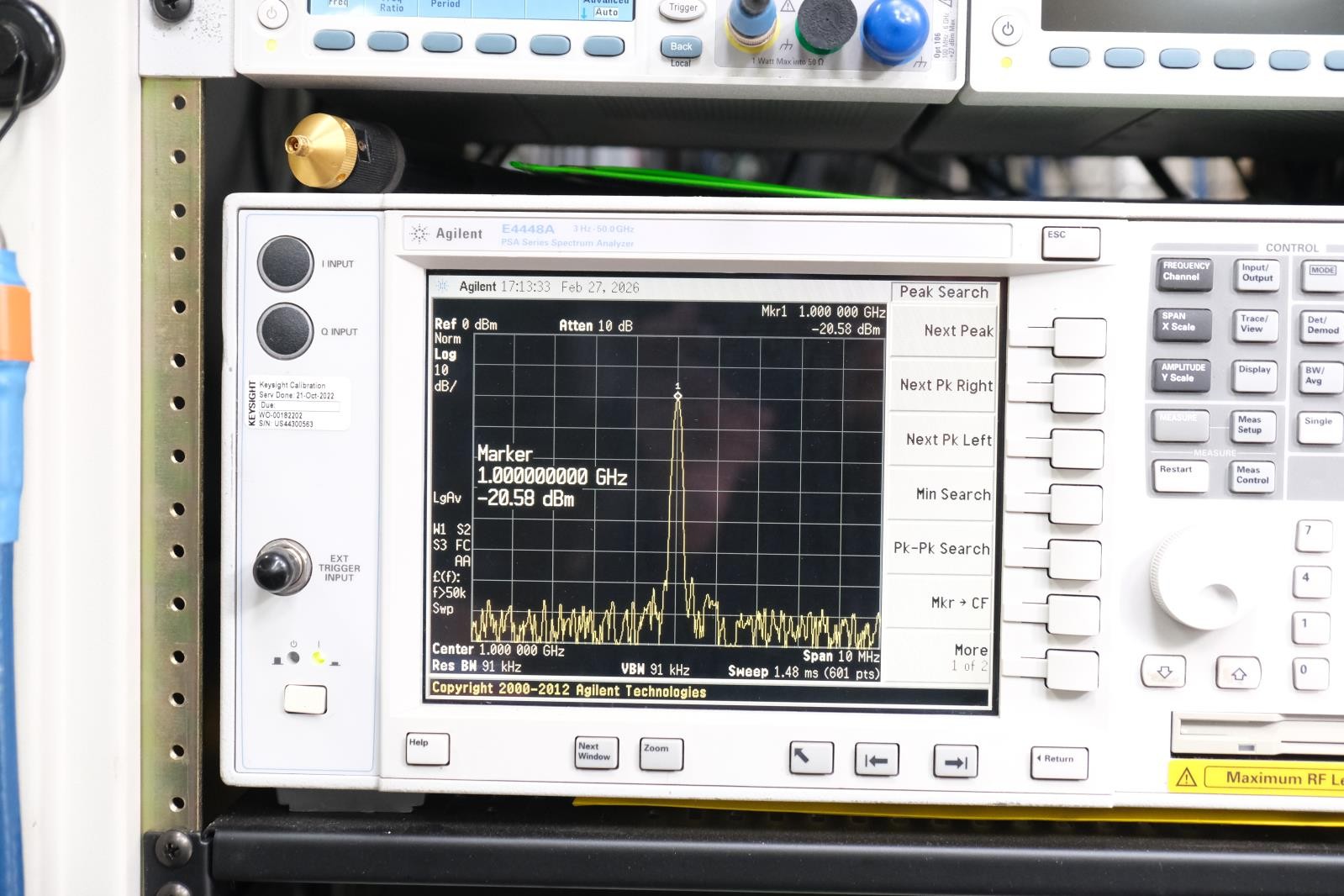Click the Zoom key
Viewport: 1344px width, 896px height.
click(661, 754)
